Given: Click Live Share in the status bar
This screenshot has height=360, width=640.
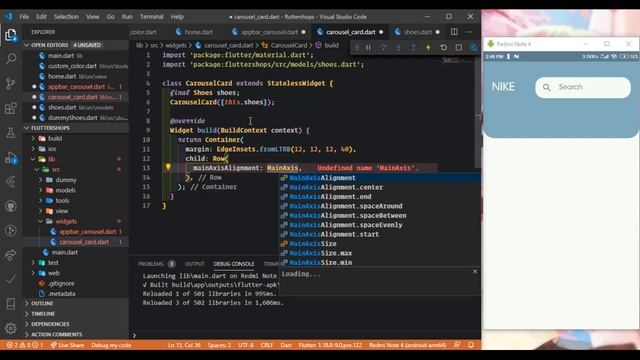Looking at the screenshot, I should point(67,345).
